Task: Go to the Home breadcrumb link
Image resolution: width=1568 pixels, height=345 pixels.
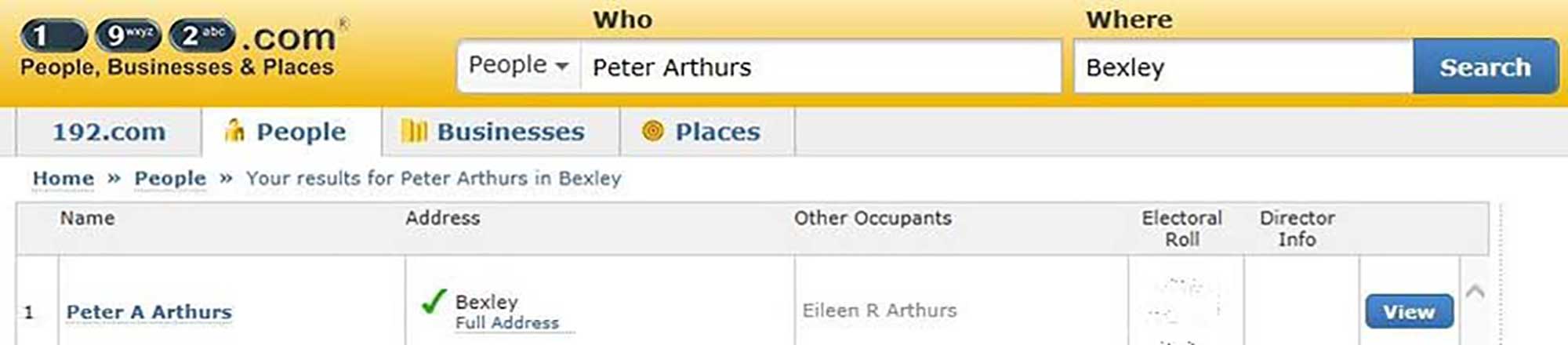Action: [63, 179]
